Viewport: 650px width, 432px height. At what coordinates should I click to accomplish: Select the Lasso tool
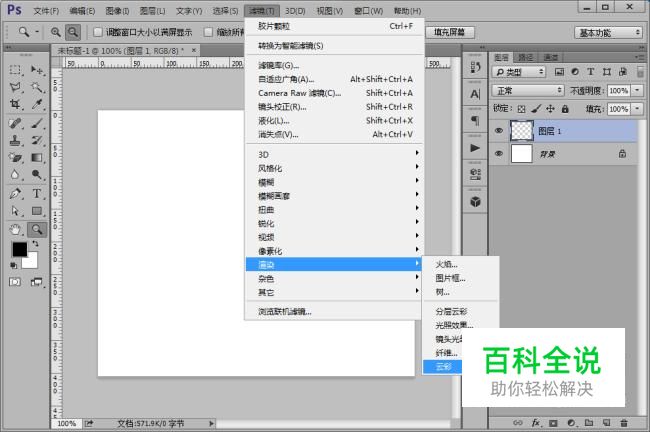[15, 87]
